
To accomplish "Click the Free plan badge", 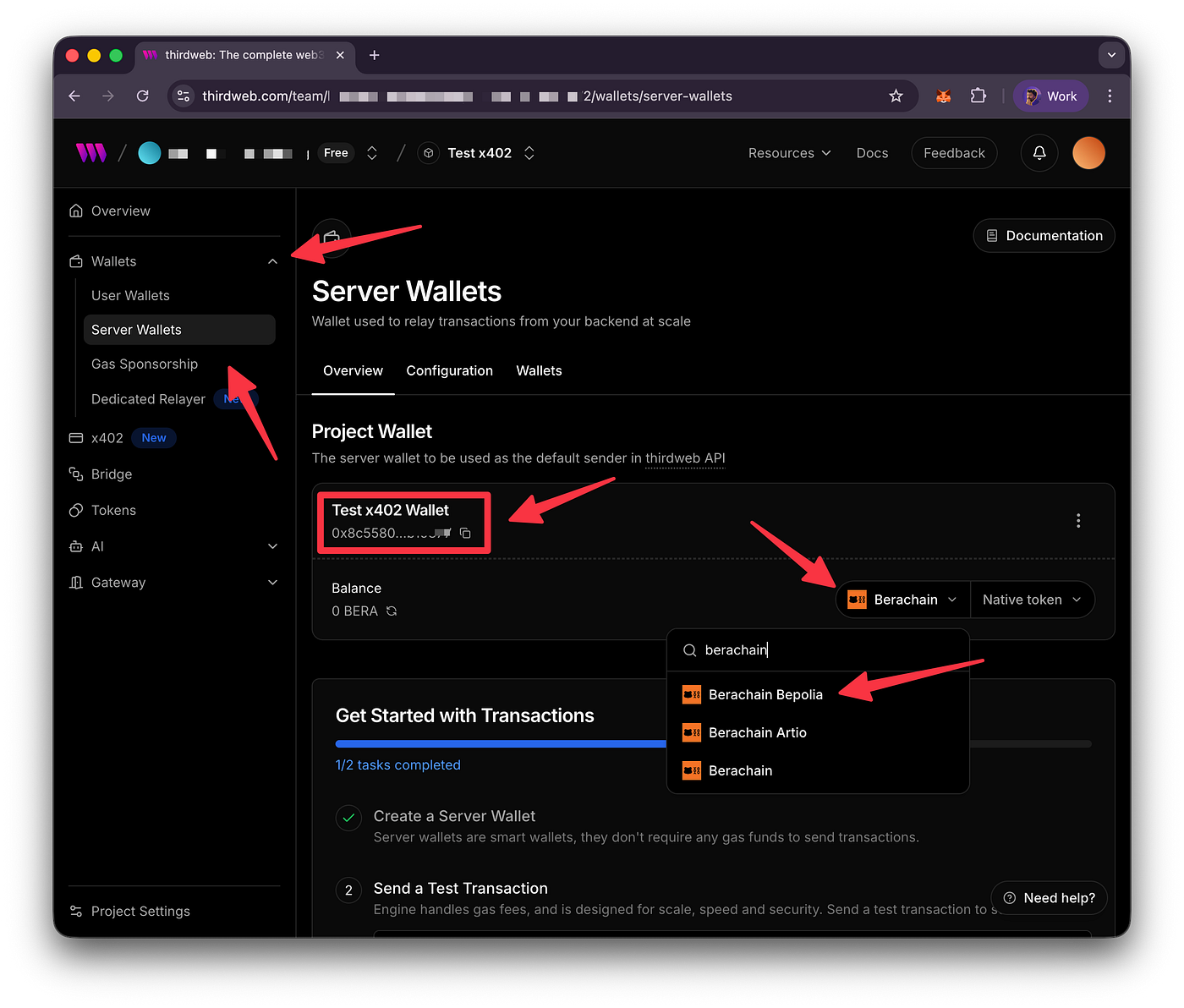I will [x=336, y=153].
